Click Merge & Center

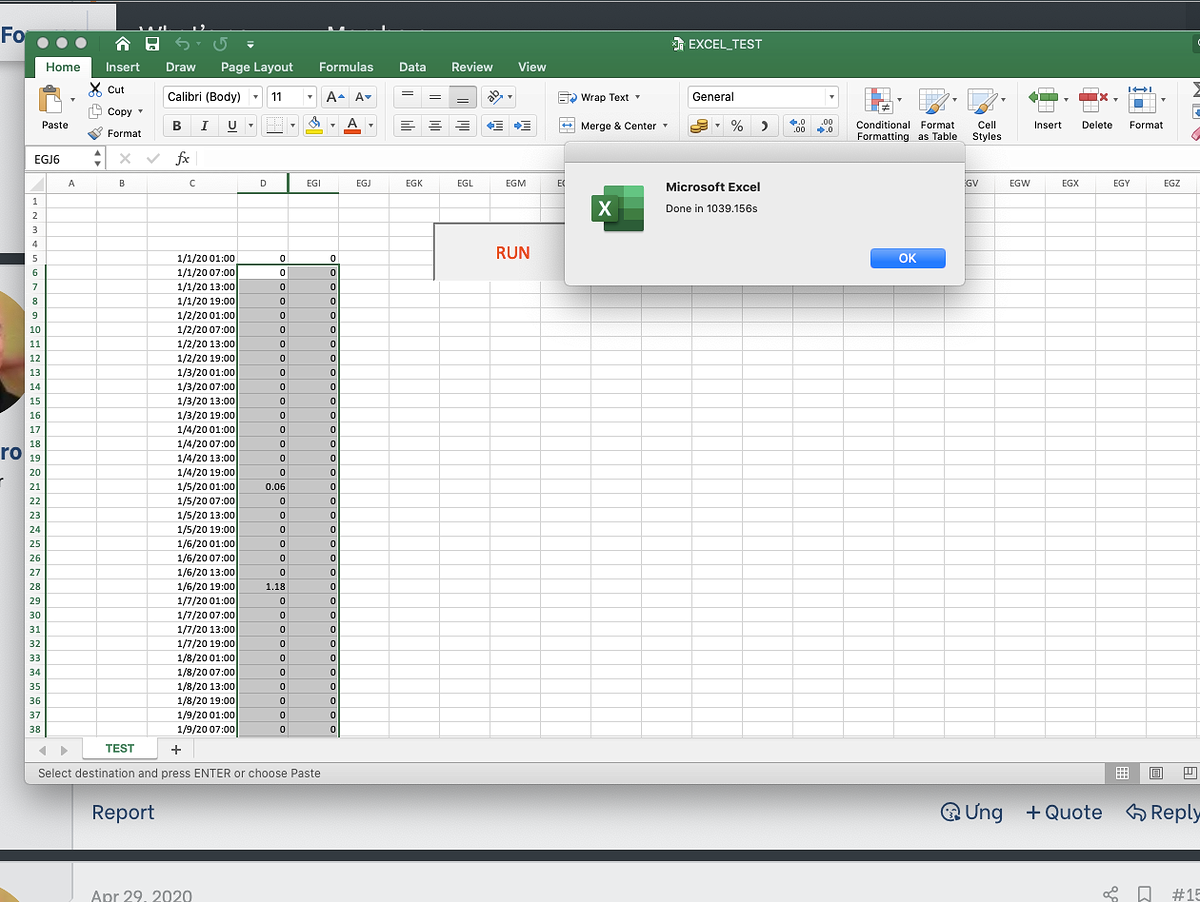(x=612, y=126)
